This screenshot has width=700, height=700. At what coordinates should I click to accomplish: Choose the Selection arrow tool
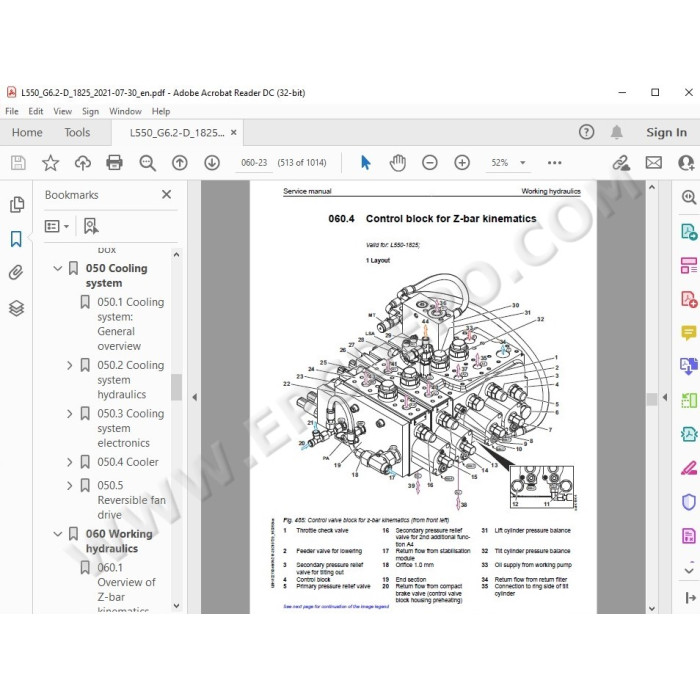coord(366,162)
